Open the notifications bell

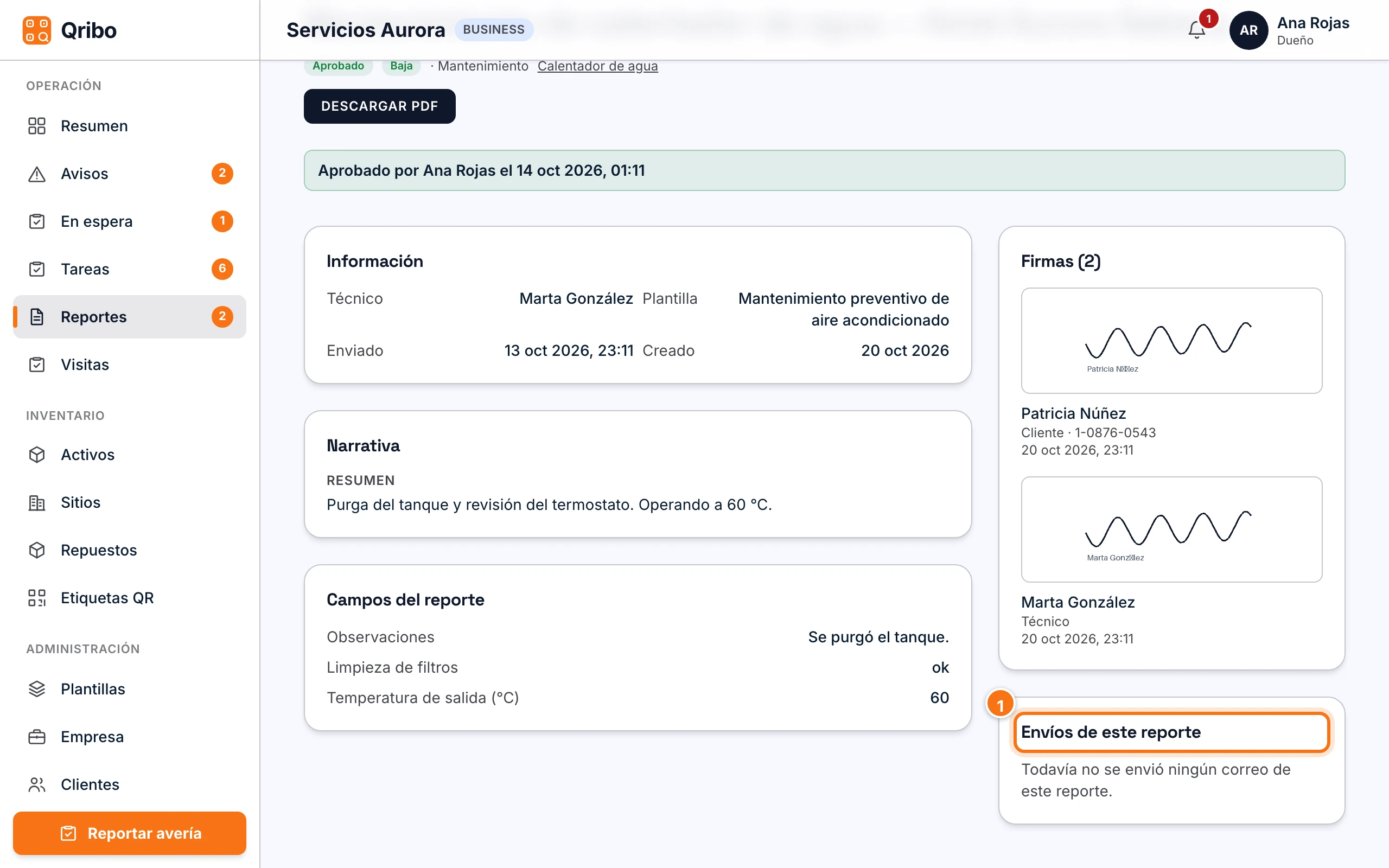(x=1196, y=30)
